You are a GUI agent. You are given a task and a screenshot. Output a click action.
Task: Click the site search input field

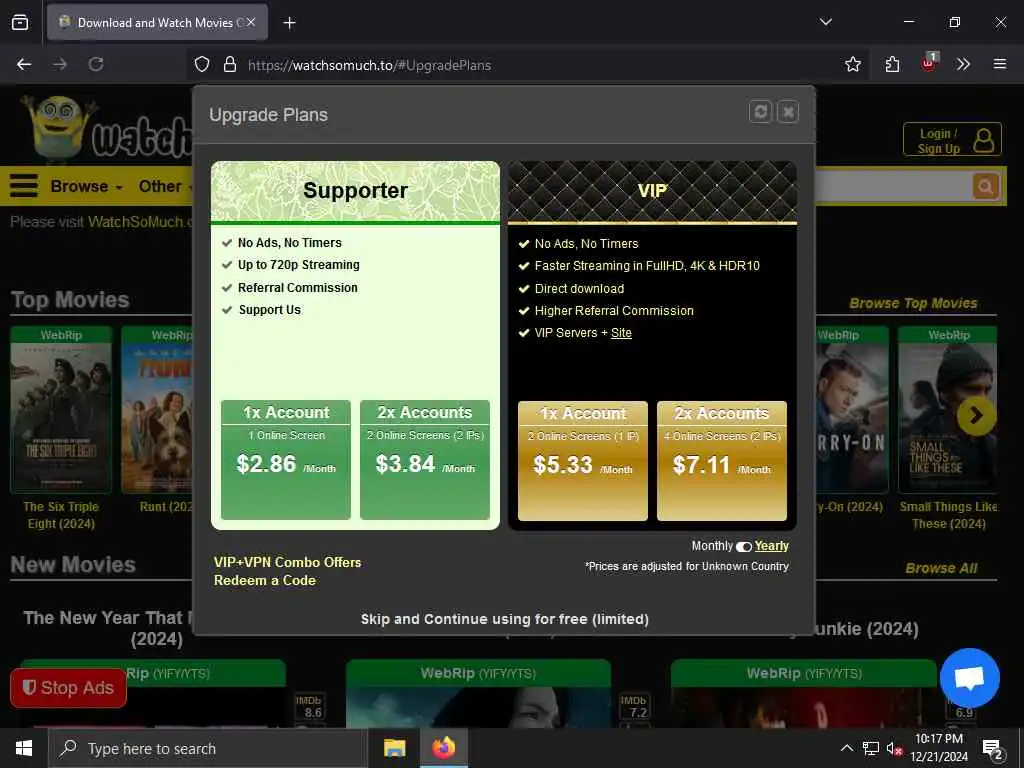point(893,187)
